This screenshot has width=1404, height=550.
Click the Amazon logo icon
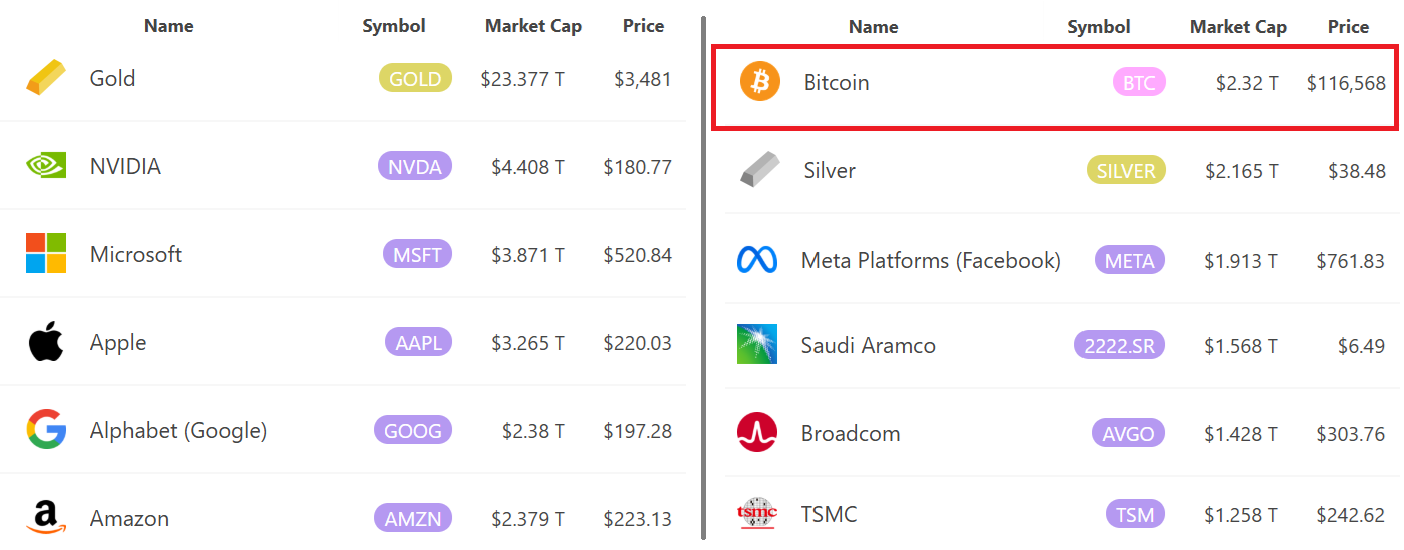click(46, 518)
